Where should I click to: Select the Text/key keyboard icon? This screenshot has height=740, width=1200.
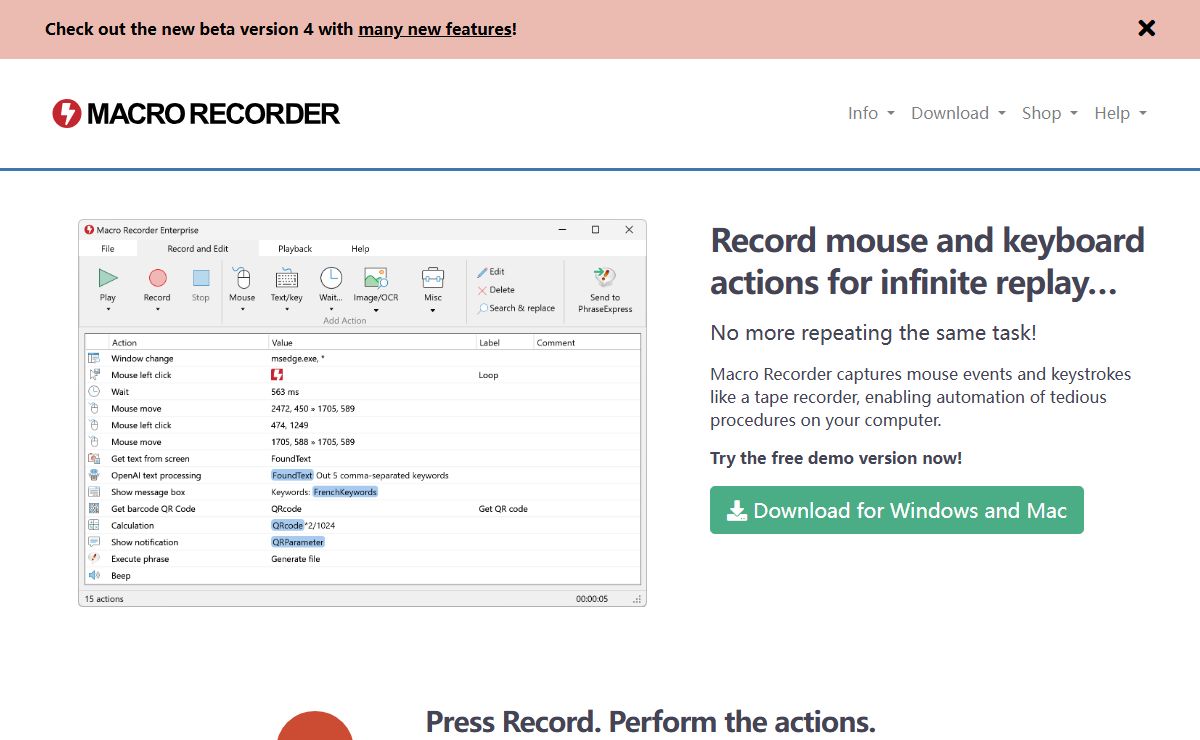pyautogui.click(x=286, y=278)
